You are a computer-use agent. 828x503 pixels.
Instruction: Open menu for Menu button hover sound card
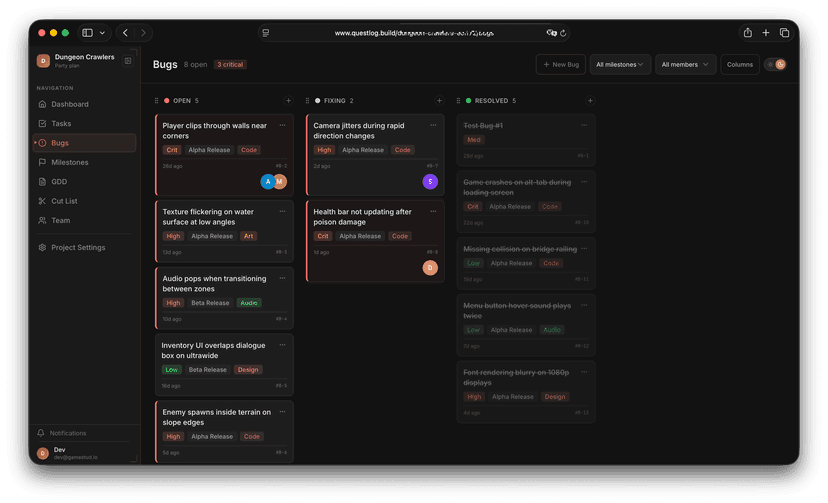click(x=585, y=306)
